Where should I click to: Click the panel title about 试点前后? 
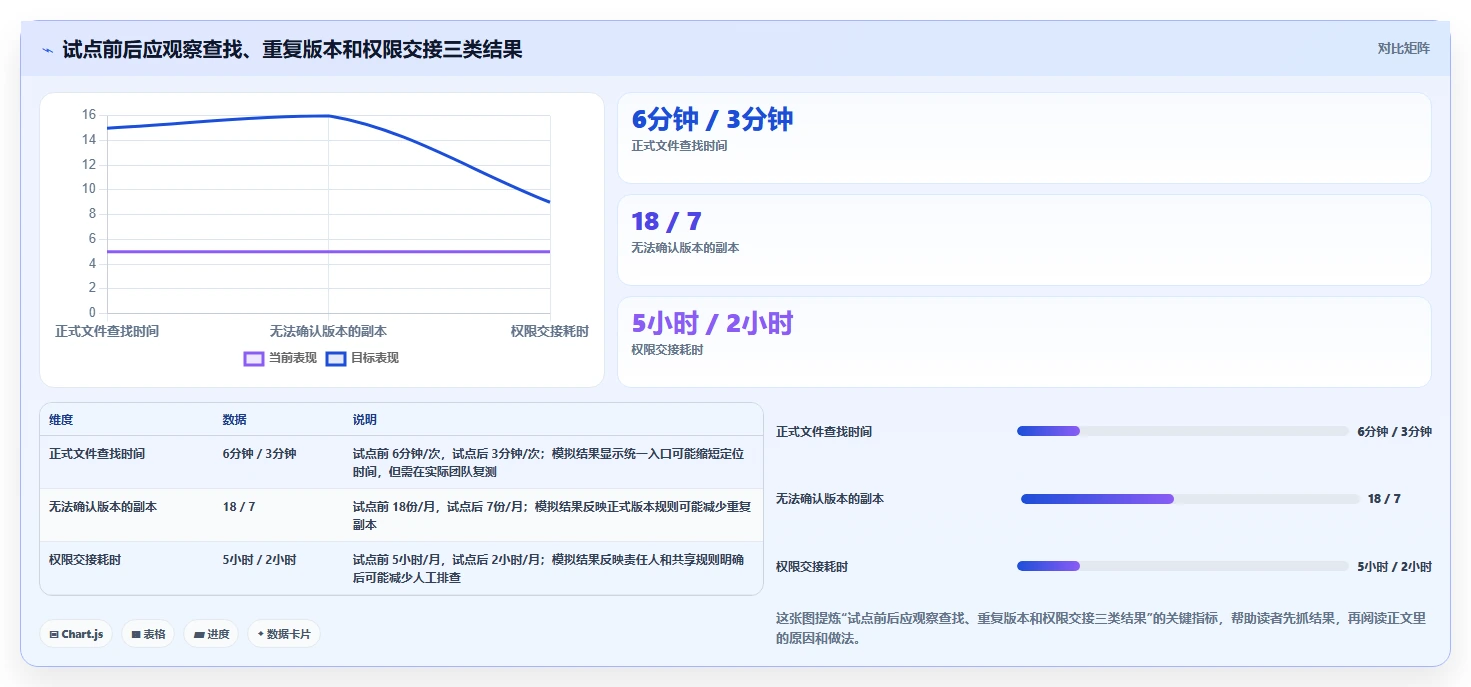pyautogui.click(x=292, y=49)
